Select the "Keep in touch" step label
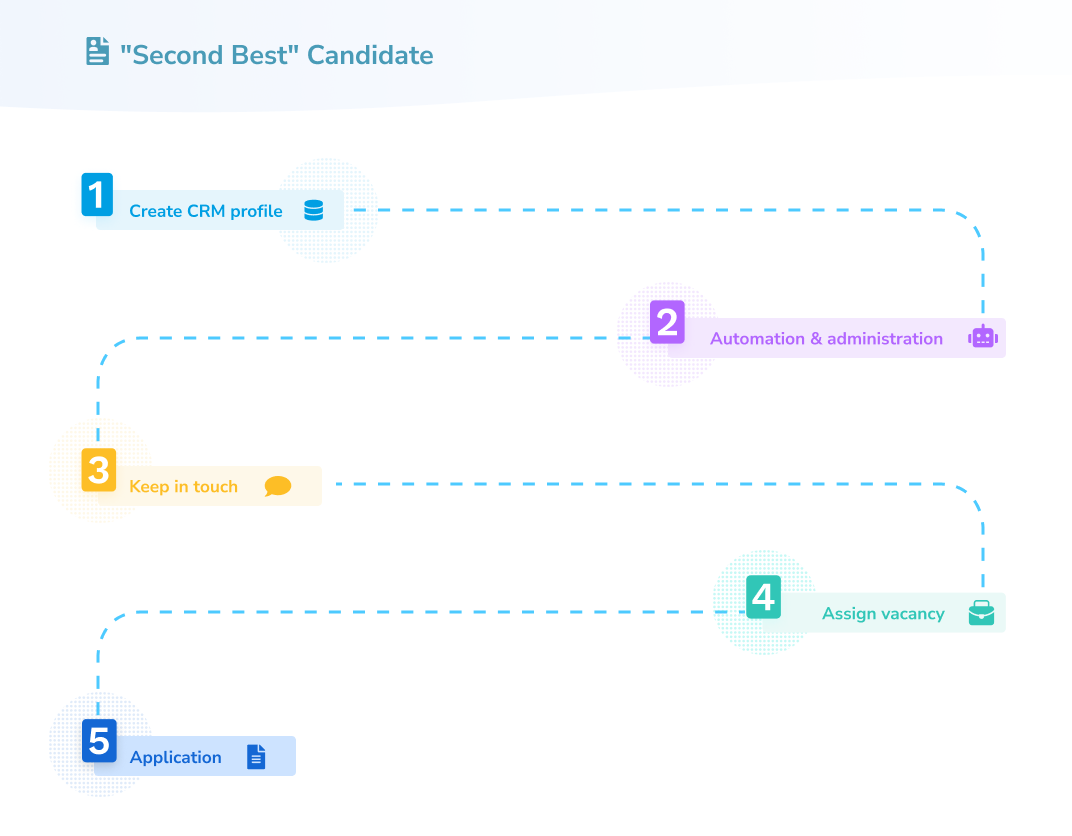This screenshot has width=1072, height=836. (x=183, y=487)
